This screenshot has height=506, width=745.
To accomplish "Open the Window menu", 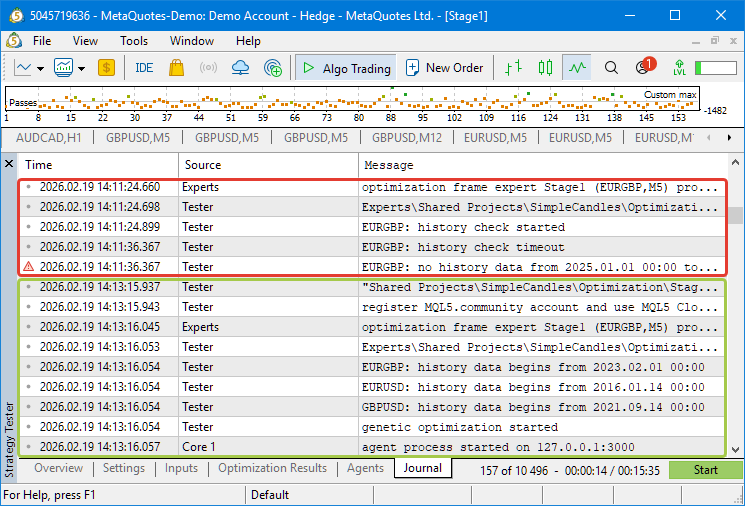I will click(x=192, y=41).
